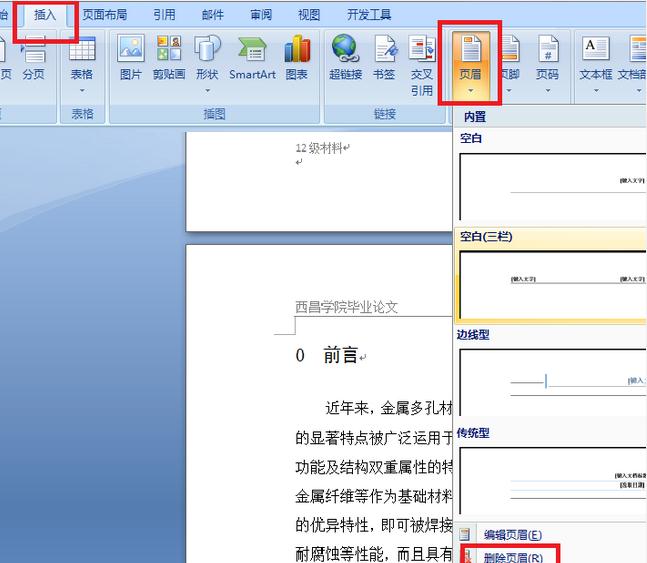Click the heading 0 前言

click(x=326, y=355)
